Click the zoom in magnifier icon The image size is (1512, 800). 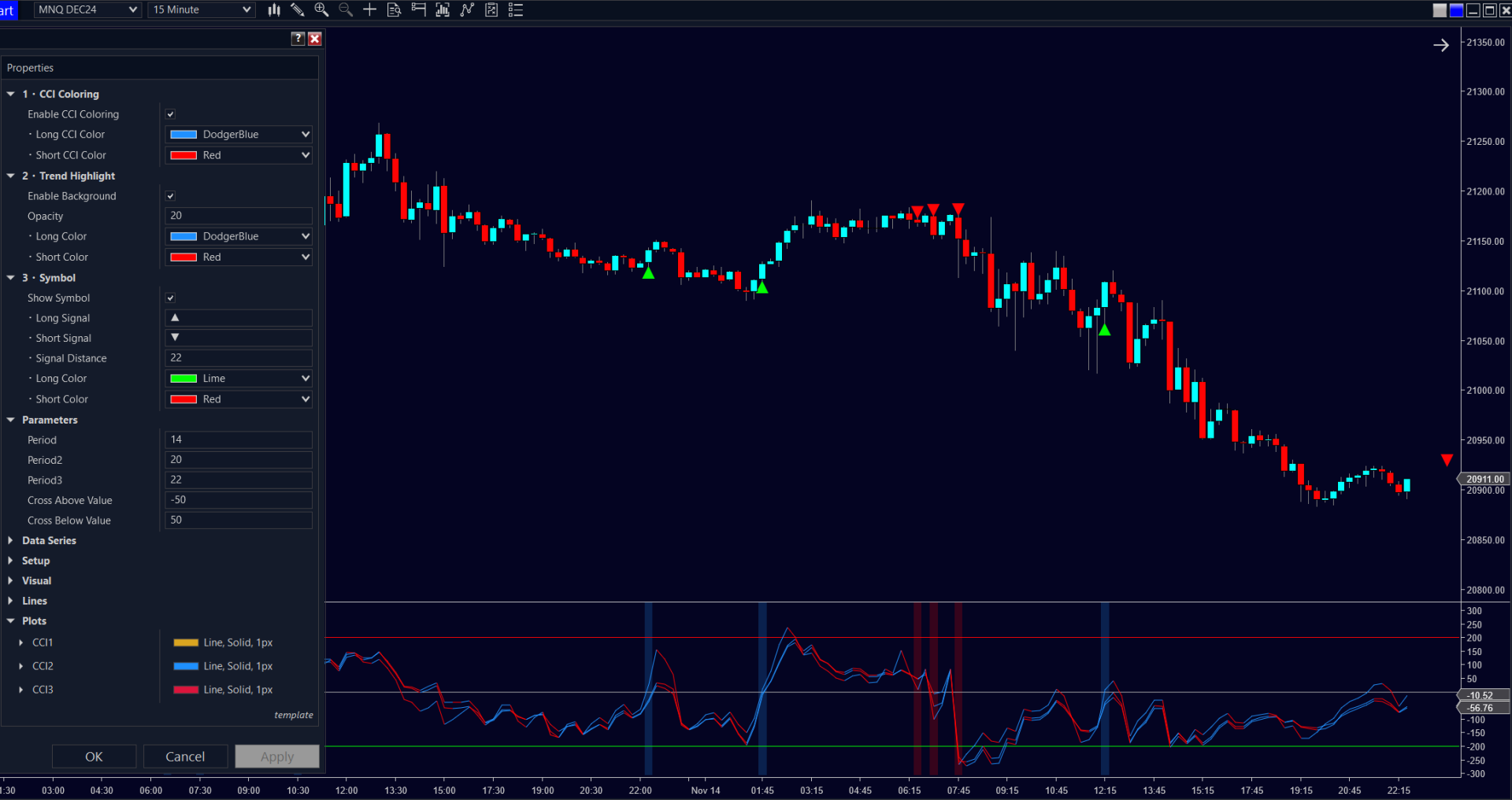pyautogui.click(x=321, y=9)
